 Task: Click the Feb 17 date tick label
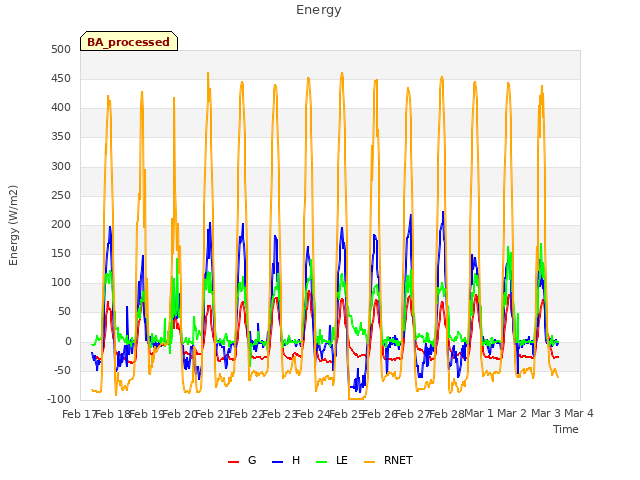click(80, 414)
